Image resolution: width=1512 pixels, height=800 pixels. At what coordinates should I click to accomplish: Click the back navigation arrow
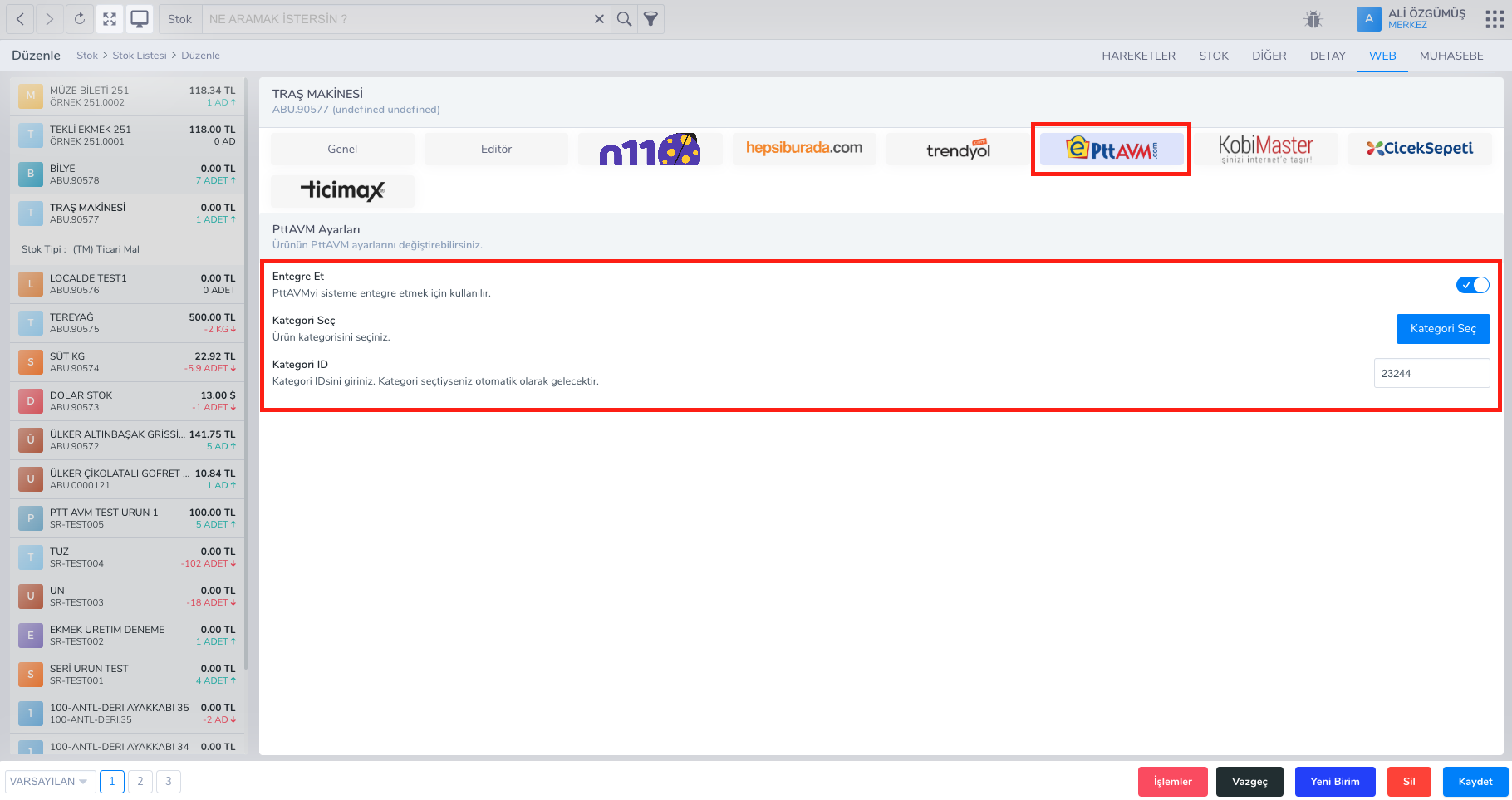click(20, 19)
